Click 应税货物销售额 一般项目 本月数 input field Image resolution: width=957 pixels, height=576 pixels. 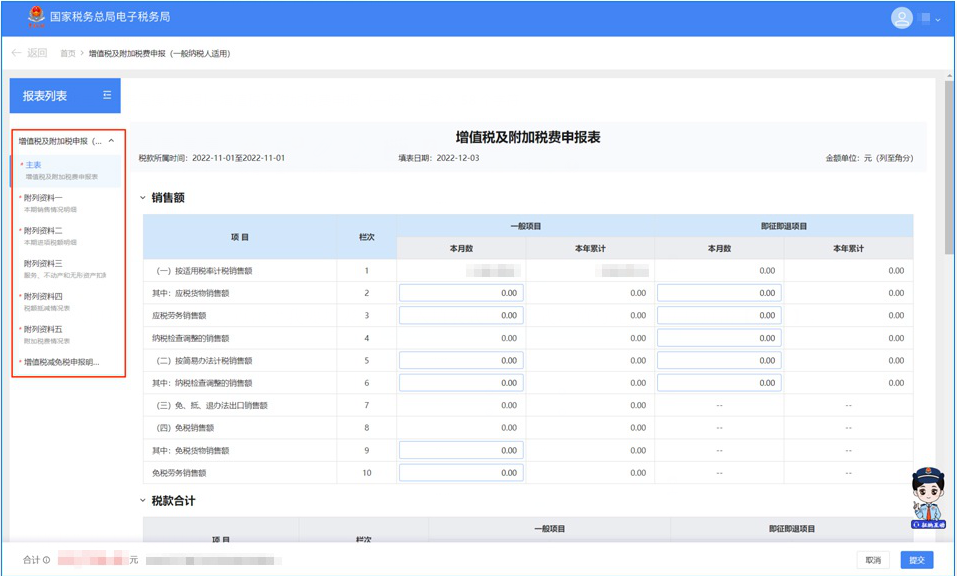tap(461, 293)
